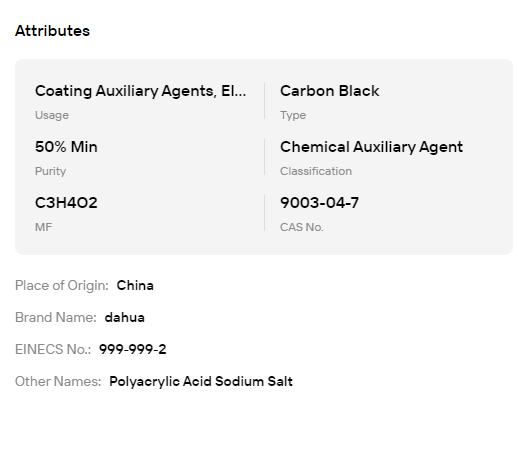Screen dimensions: 532x472
Task: Select the C3H4O2 molecular formula
Action: (x=66, y=203)
